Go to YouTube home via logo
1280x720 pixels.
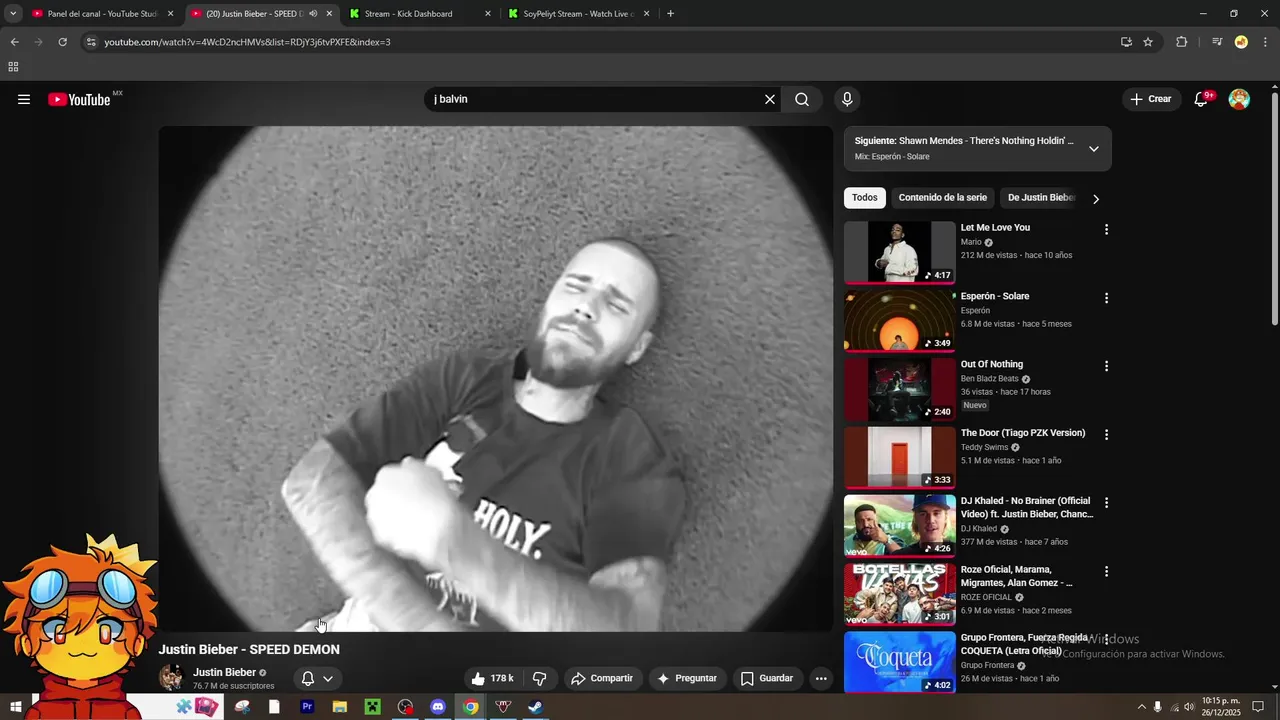click(79, 99)
